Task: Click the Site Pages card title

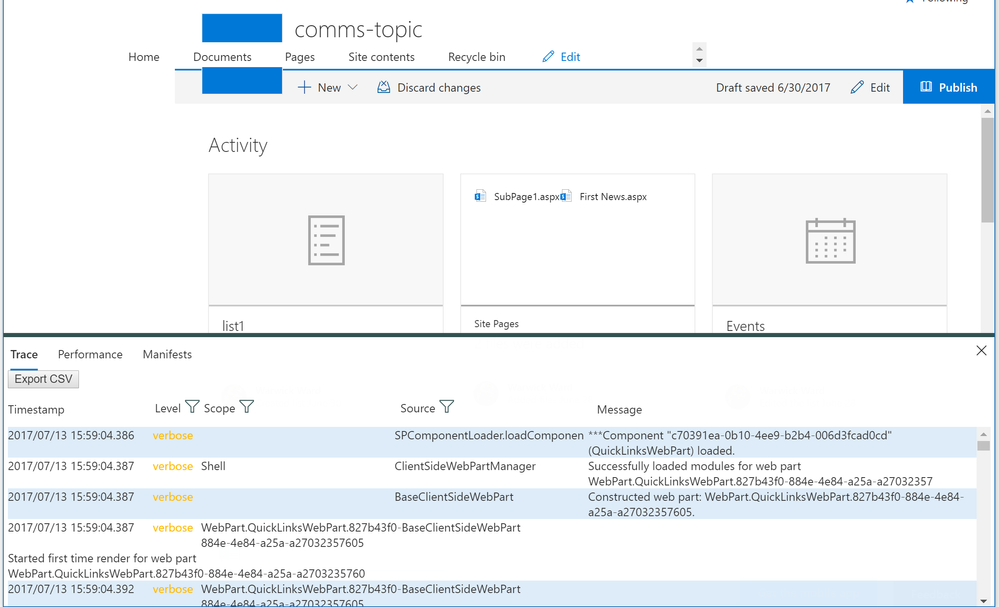Action: pyautogui.click(x=496, y=324)
